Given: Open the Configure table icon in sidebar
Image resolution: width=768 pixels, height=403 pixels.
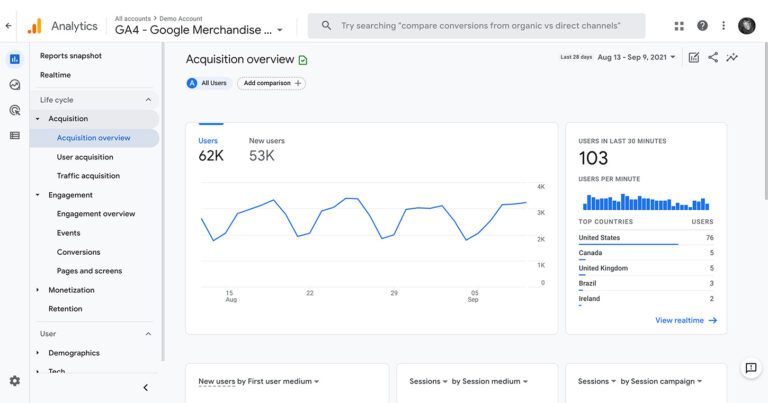Looking at the screenshot, I should (x=15, y=136).
